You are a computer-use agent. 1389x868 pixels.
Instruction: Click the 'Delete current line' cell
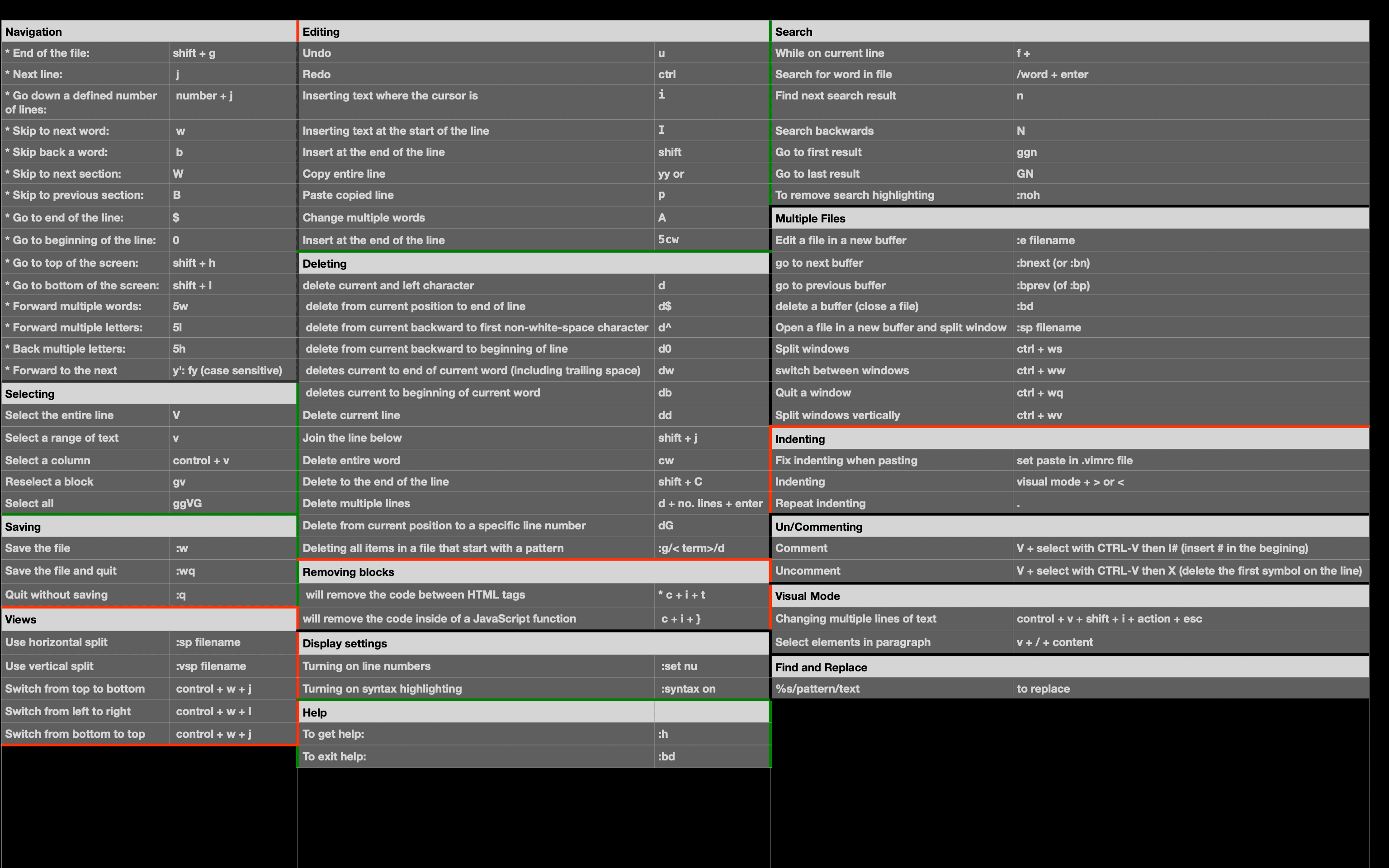(351, 415)
